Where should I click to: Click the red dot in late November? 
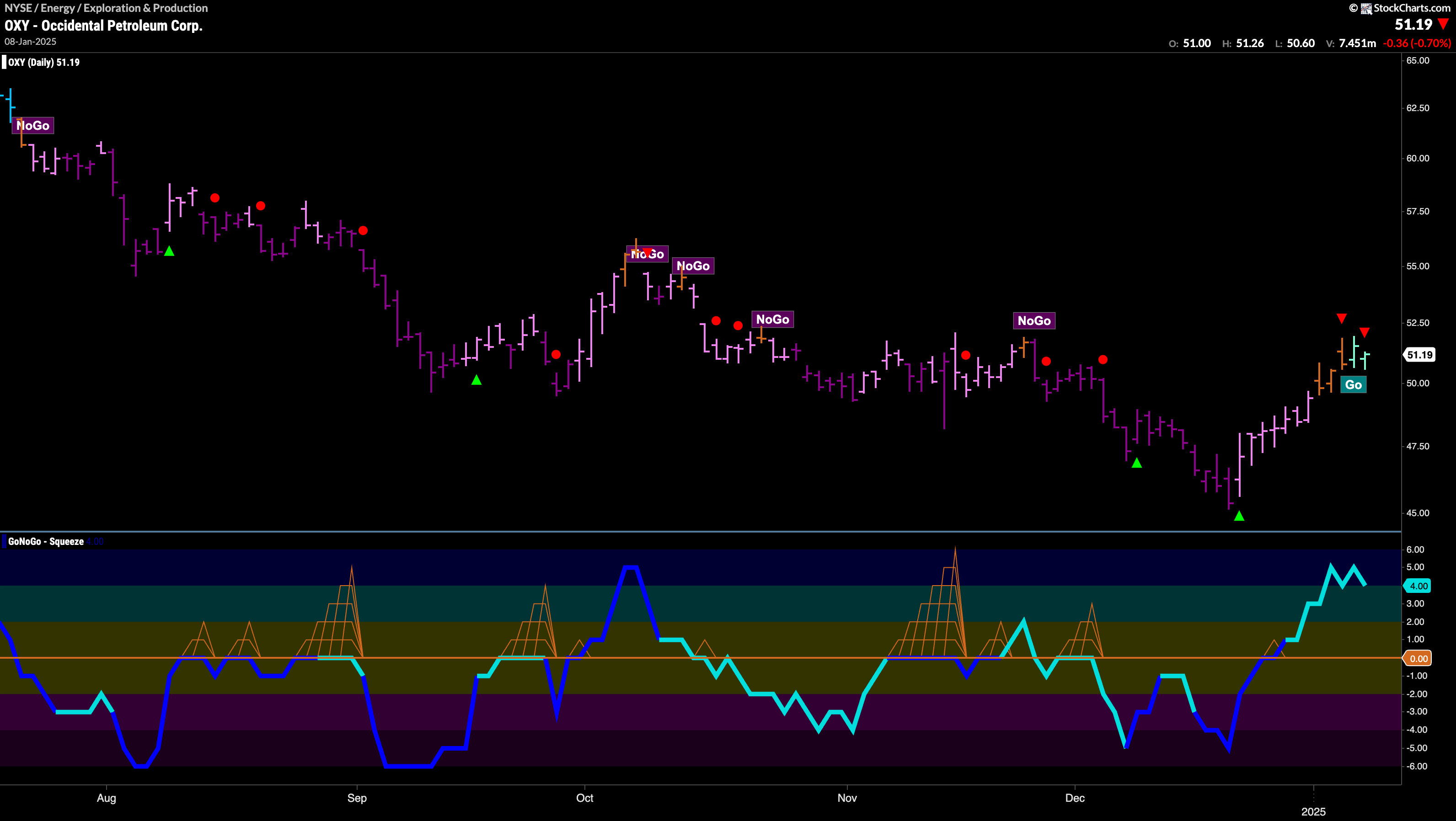click(x=1046, y=361)
